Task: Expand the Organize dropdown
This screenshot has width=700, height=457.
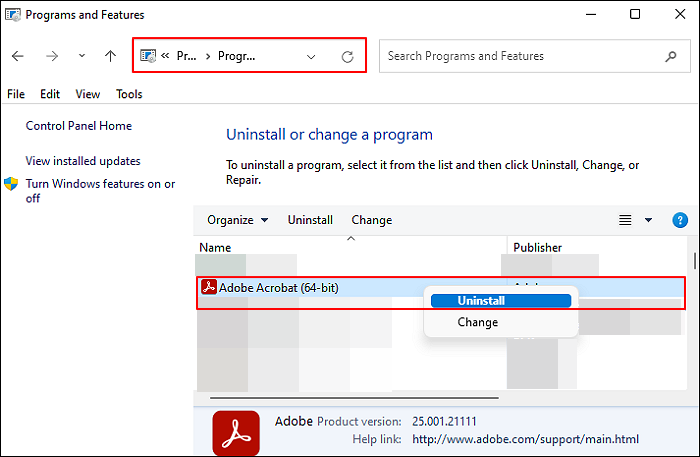Action: [x=238, y=220]
